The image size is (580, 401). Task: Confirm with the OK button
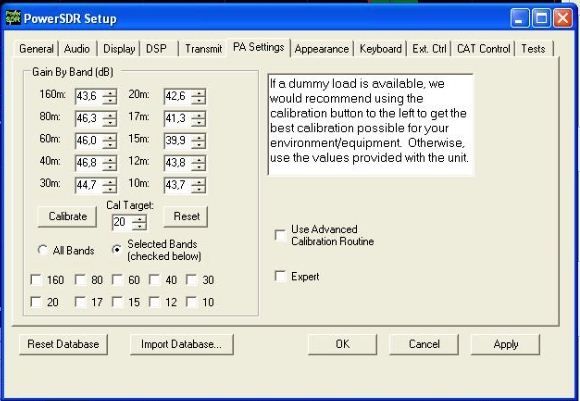pos(343,344)
